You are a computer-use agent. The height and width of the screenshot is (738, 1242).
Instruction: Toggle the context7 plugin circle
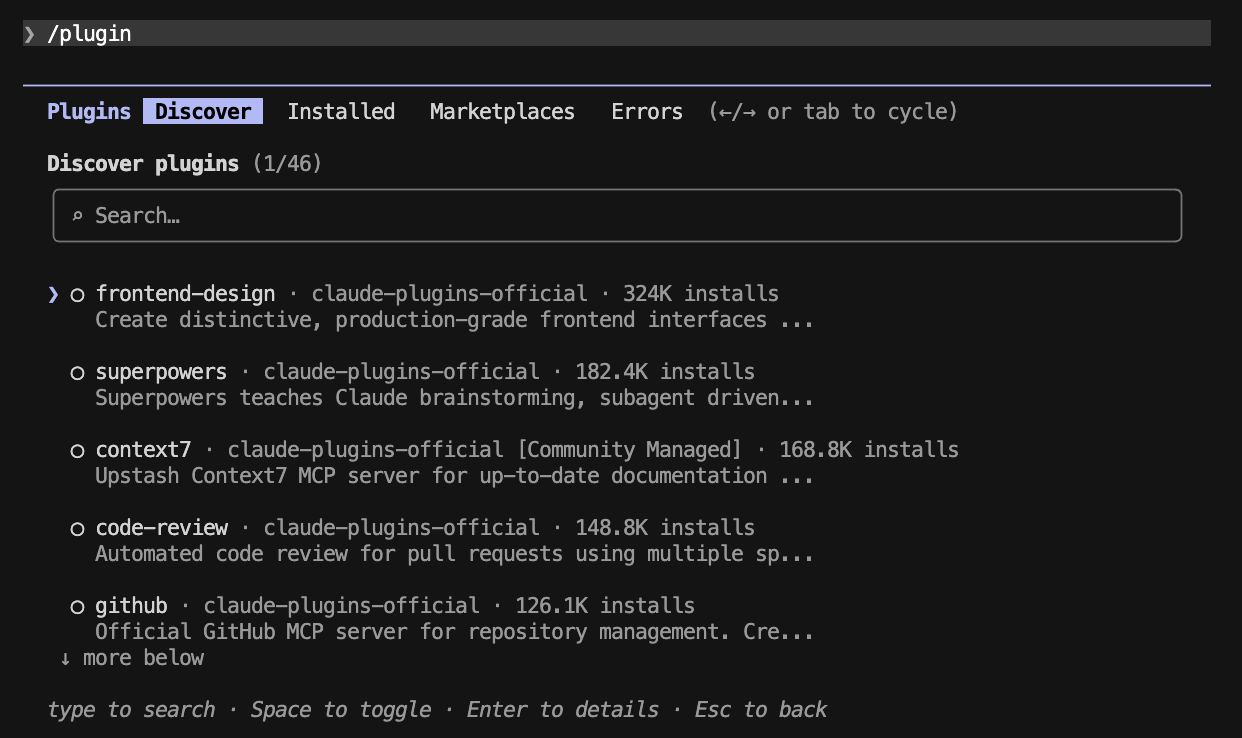77,451
